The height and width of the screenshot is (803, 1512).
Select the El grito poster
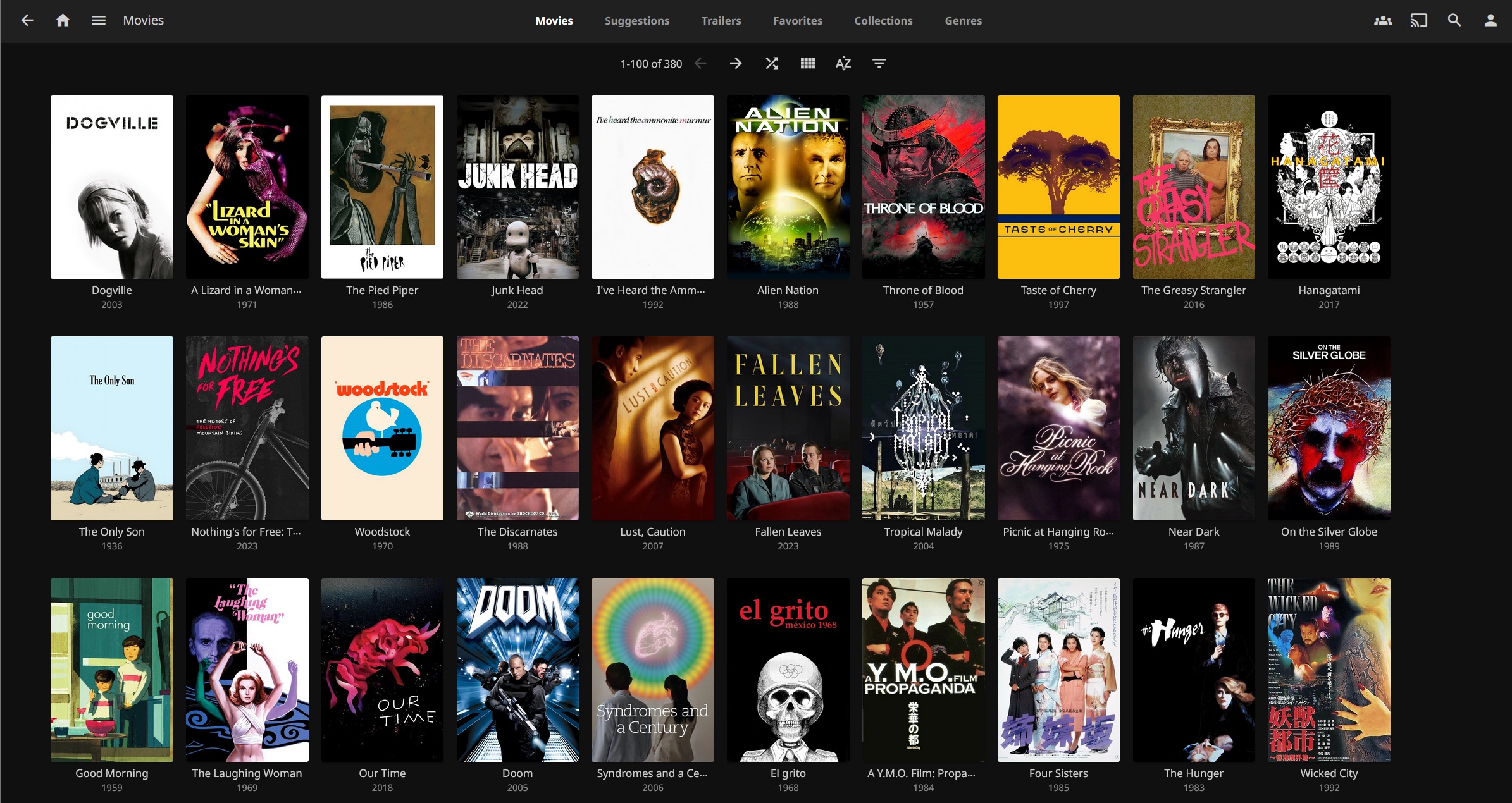coord(788,670)
